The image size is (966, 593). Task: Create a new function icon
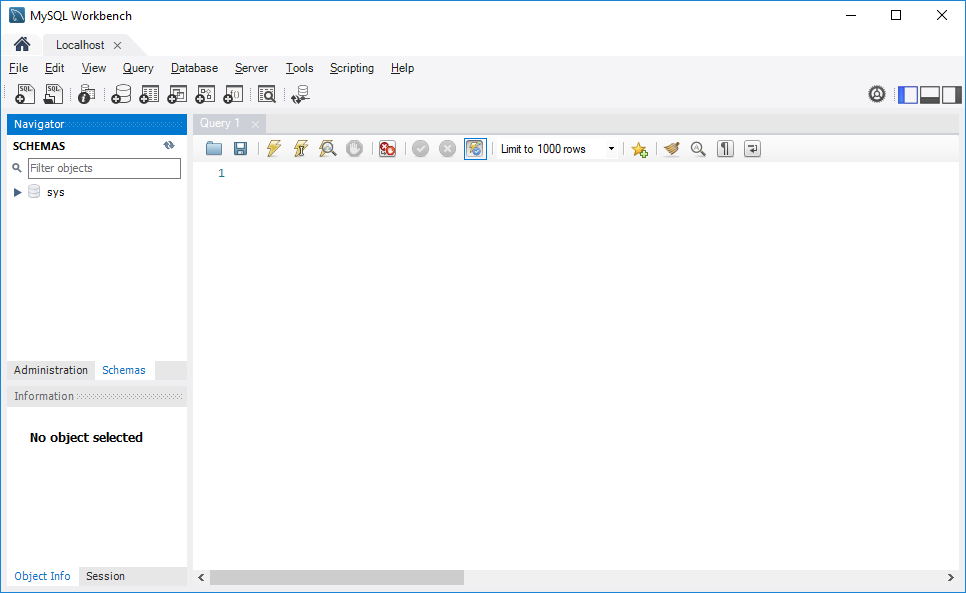pos(233,94)
